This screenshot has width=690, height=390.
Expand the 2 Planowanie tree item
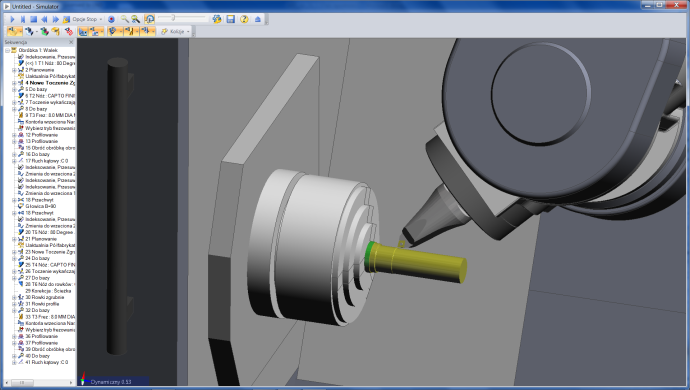(x=14, y=70)
